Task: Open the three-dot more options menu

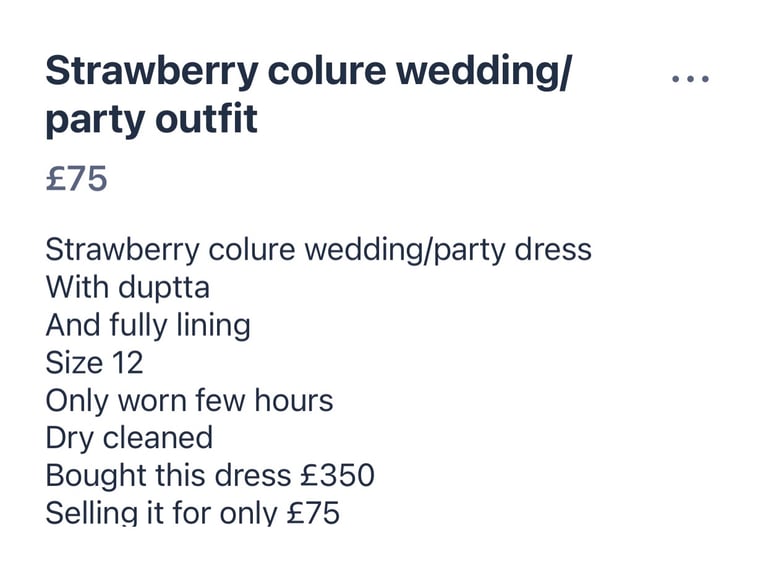Action: (x=690, y=79)
